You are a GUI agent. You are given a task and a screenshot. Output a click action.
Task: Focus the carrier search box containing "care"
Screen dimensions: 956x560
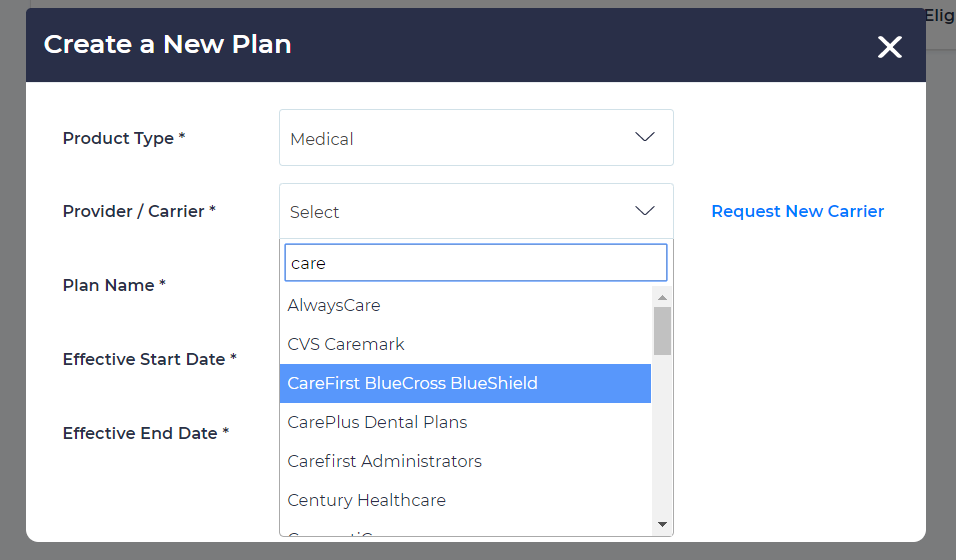(475, 263)
